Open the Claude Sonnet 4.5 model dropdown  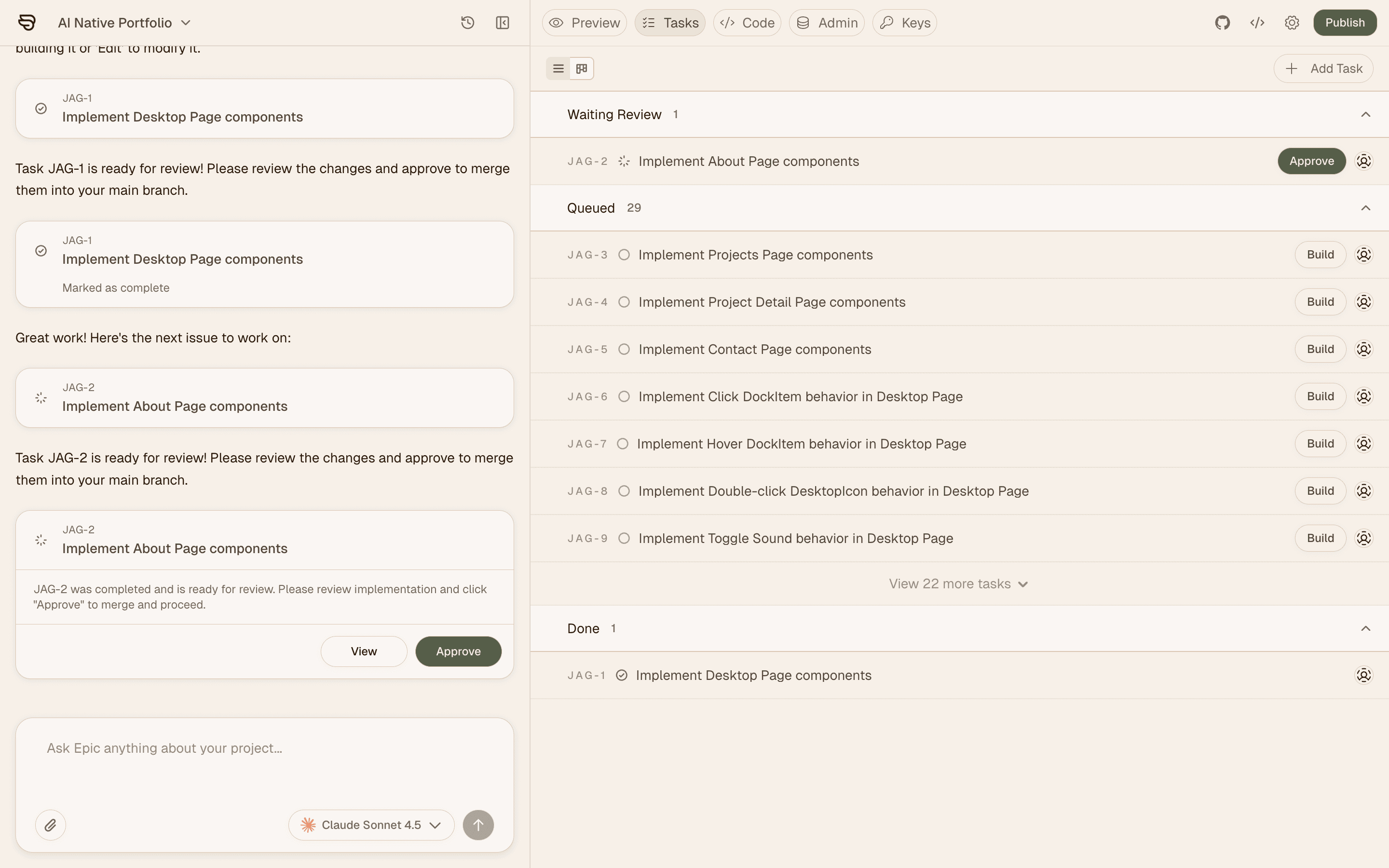pos(371,825)
